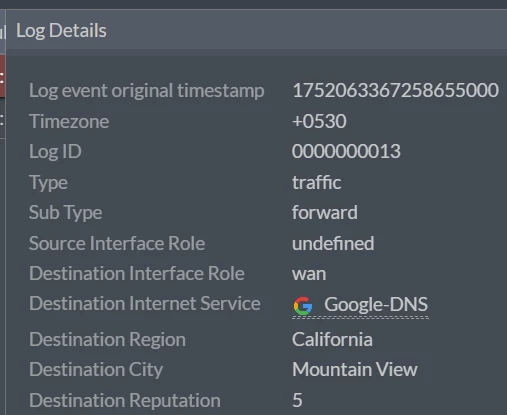Select the Destination Interface Role value wan
The height and width of the screenshot is (415, 507).
point(309,274)
